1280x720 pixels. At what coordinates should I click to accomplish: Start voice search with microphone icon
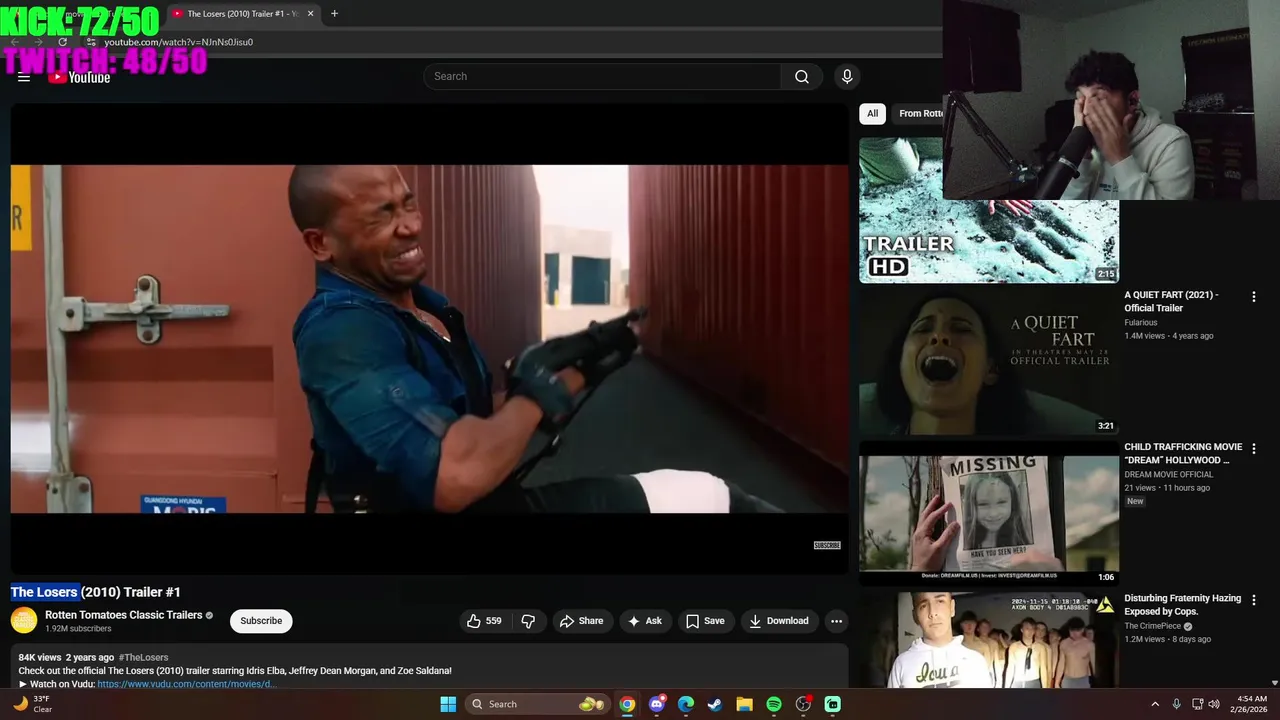click(847, 77)
